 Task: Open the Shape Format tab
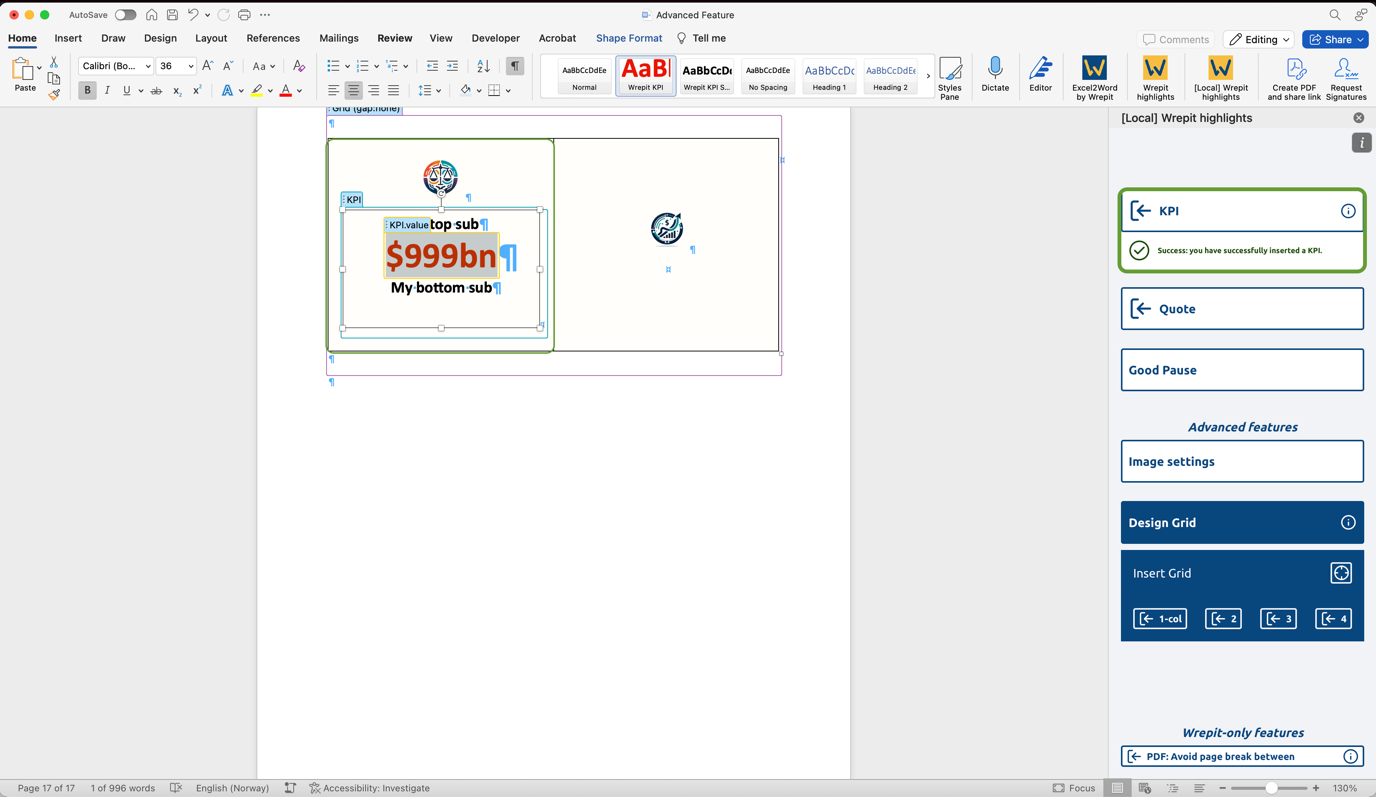(x=629, y=38)
